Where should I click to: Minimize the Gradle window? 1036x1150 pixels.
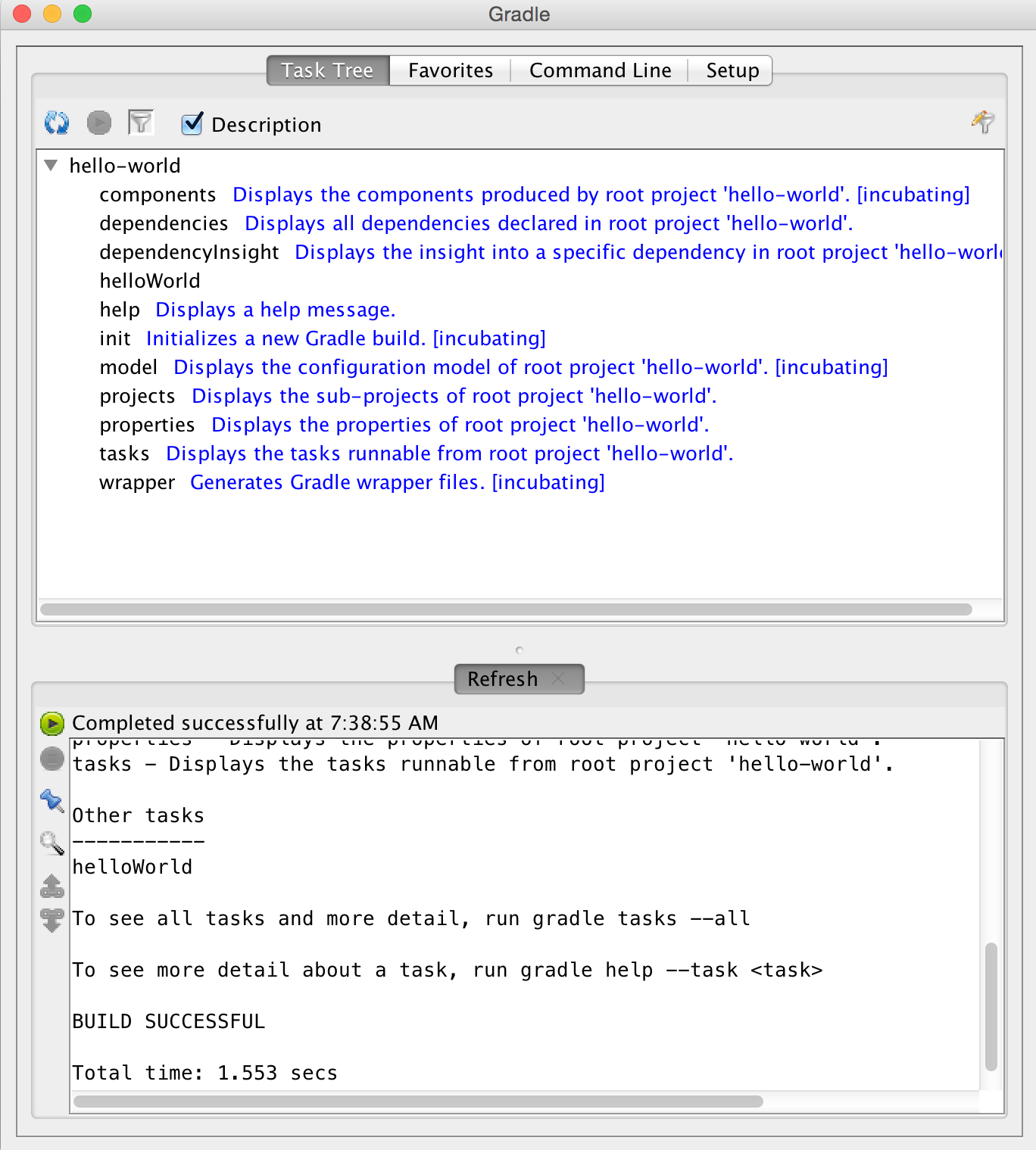point(52,14)
